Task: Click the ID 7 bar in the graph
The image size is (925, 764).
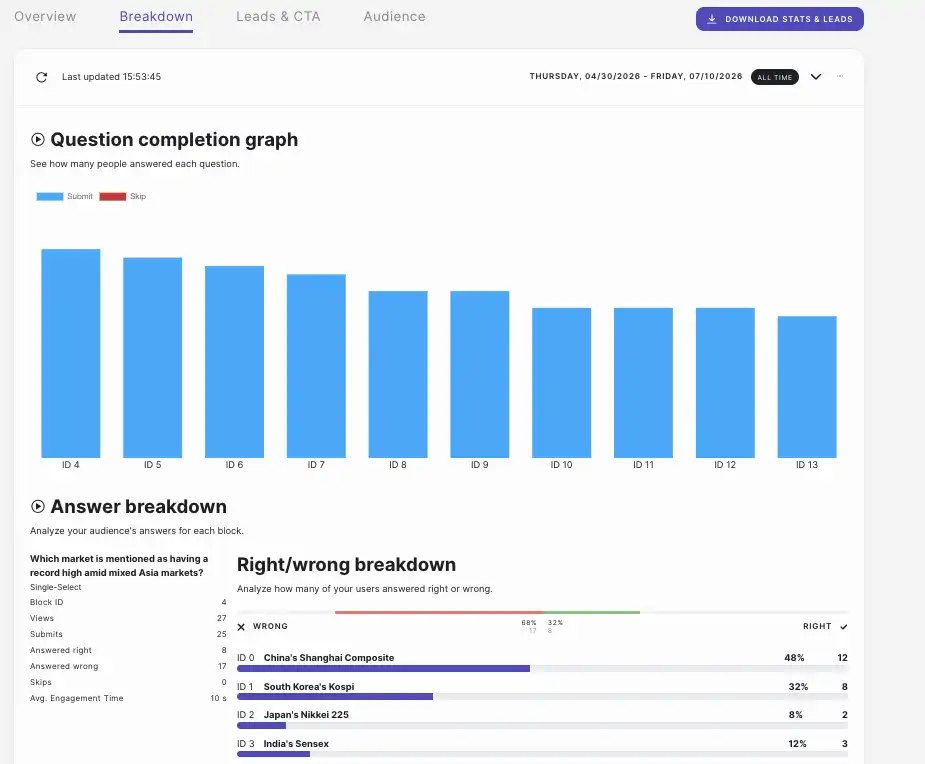Action: pos(316,366)
